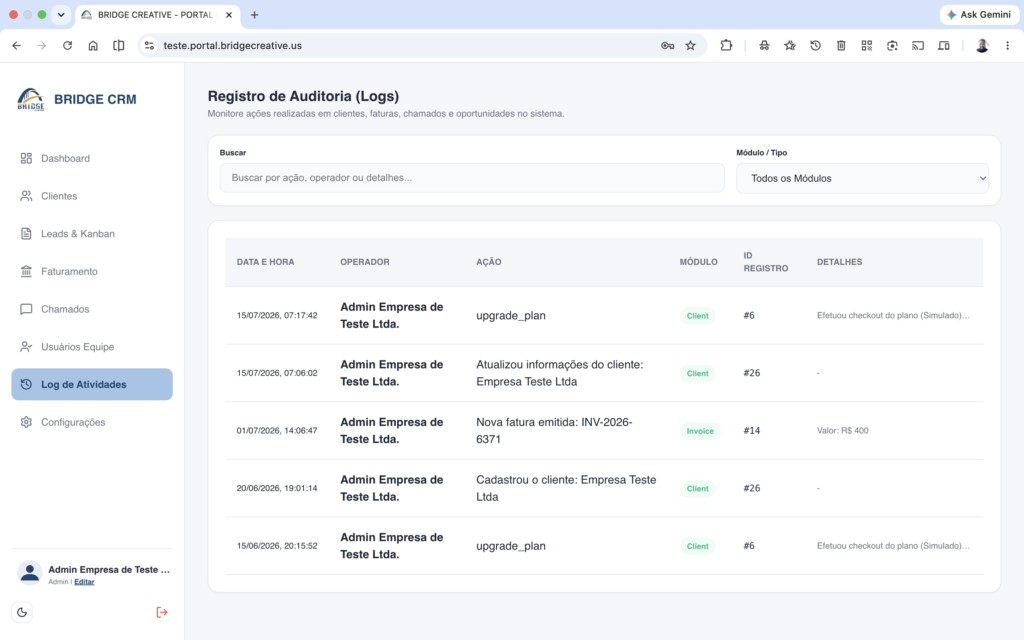Open Configurações in the sidebar

(x=92, y=423)
